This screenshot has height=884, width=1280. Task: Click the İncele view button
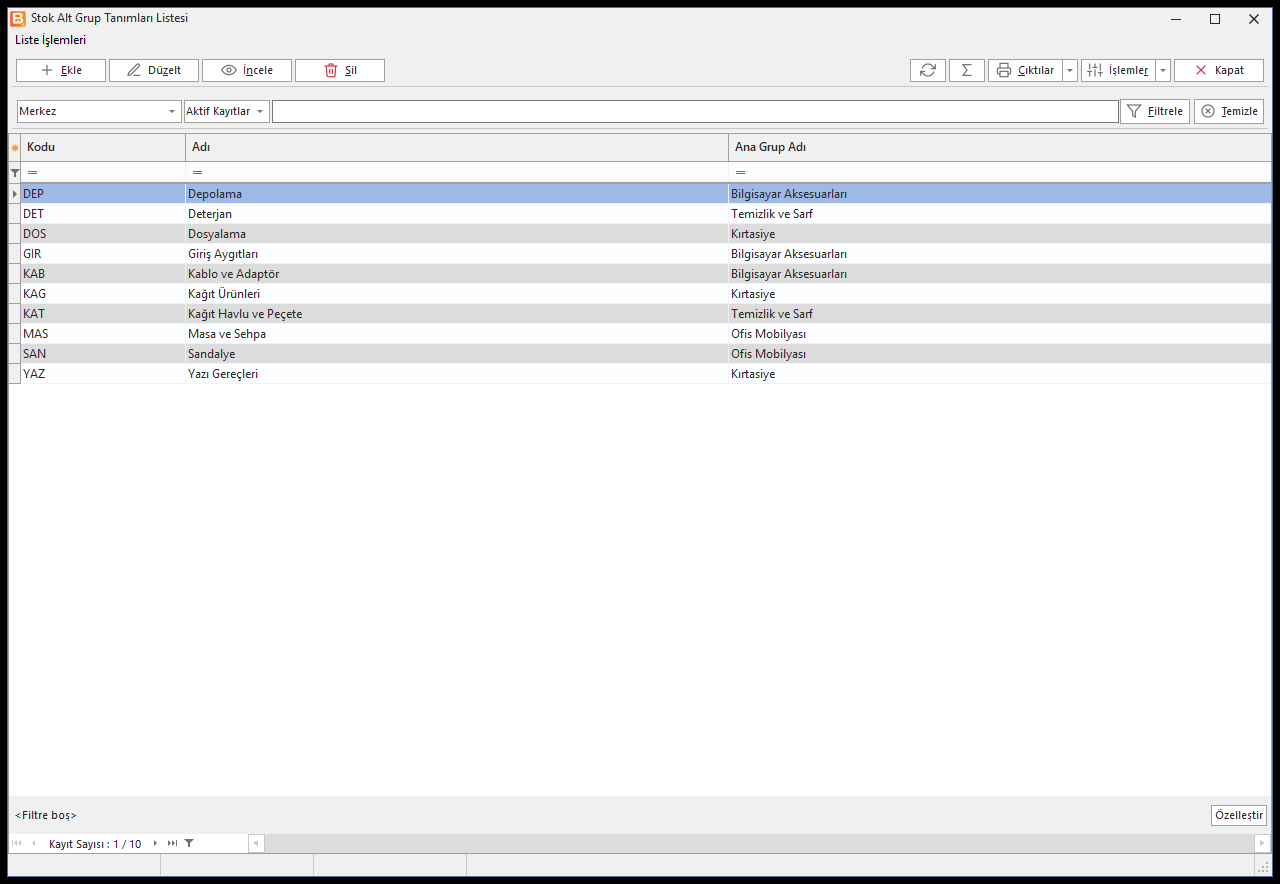point(247,70)
